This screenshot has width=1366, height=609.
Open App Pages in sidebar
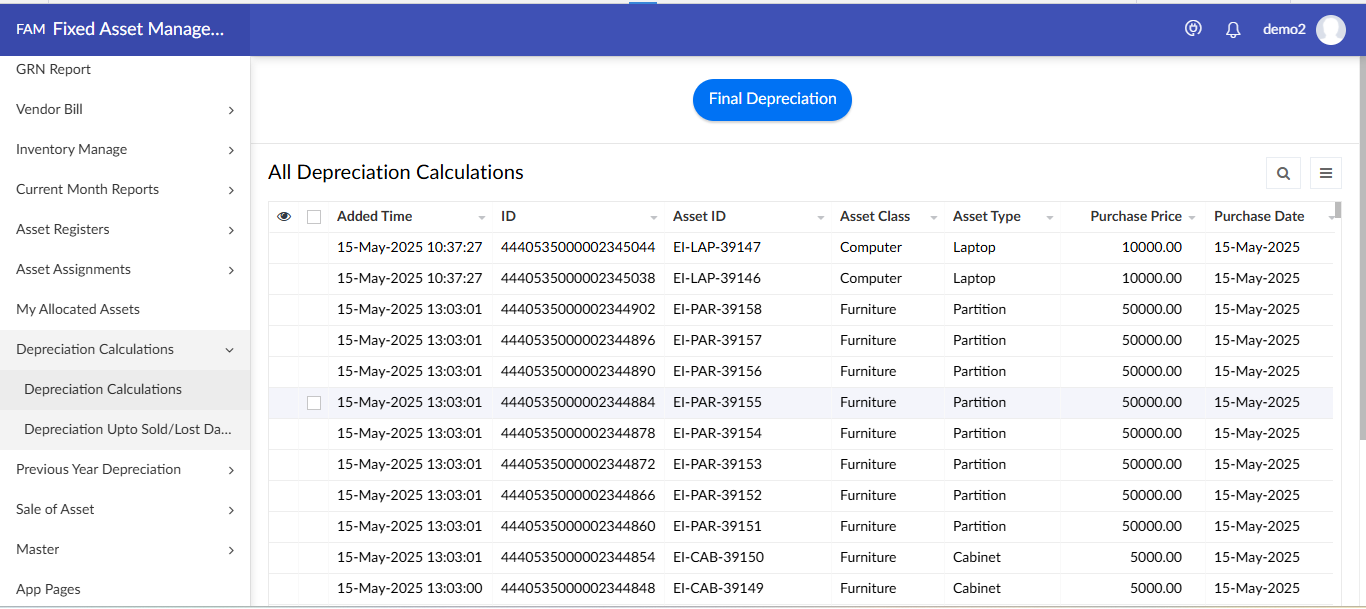[48, 589]
